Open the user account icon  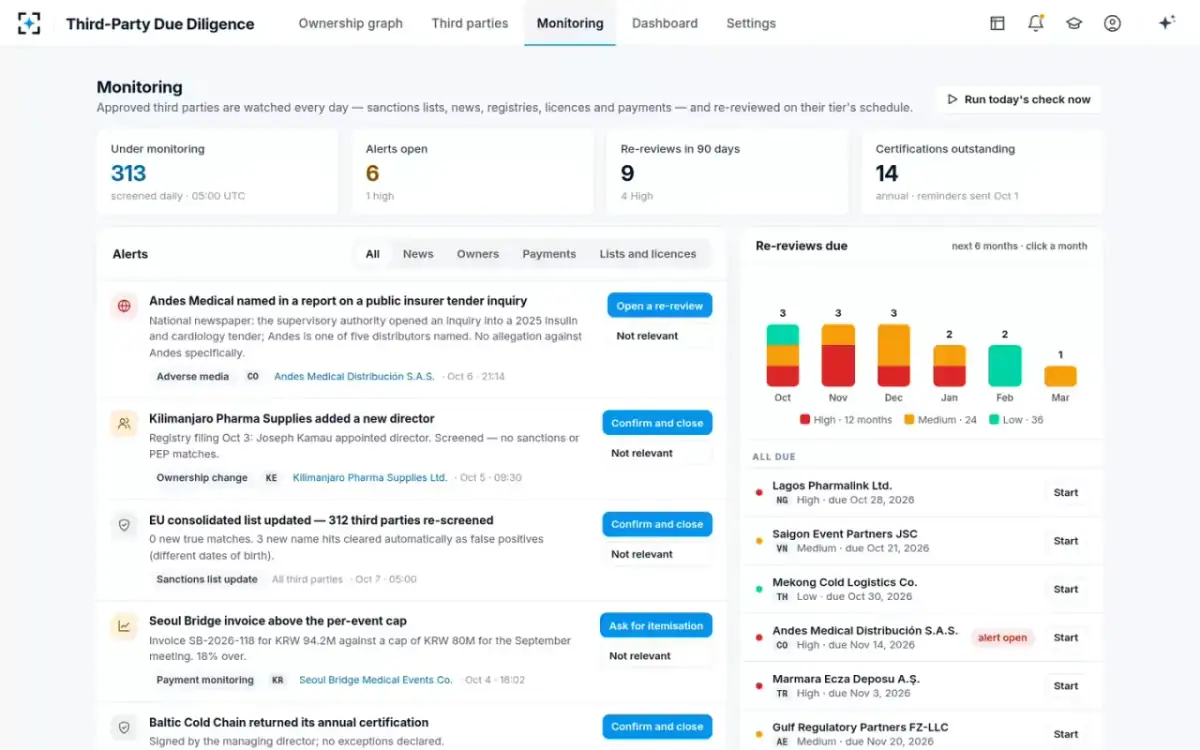pyautogui.click(x=1112, y=23)
